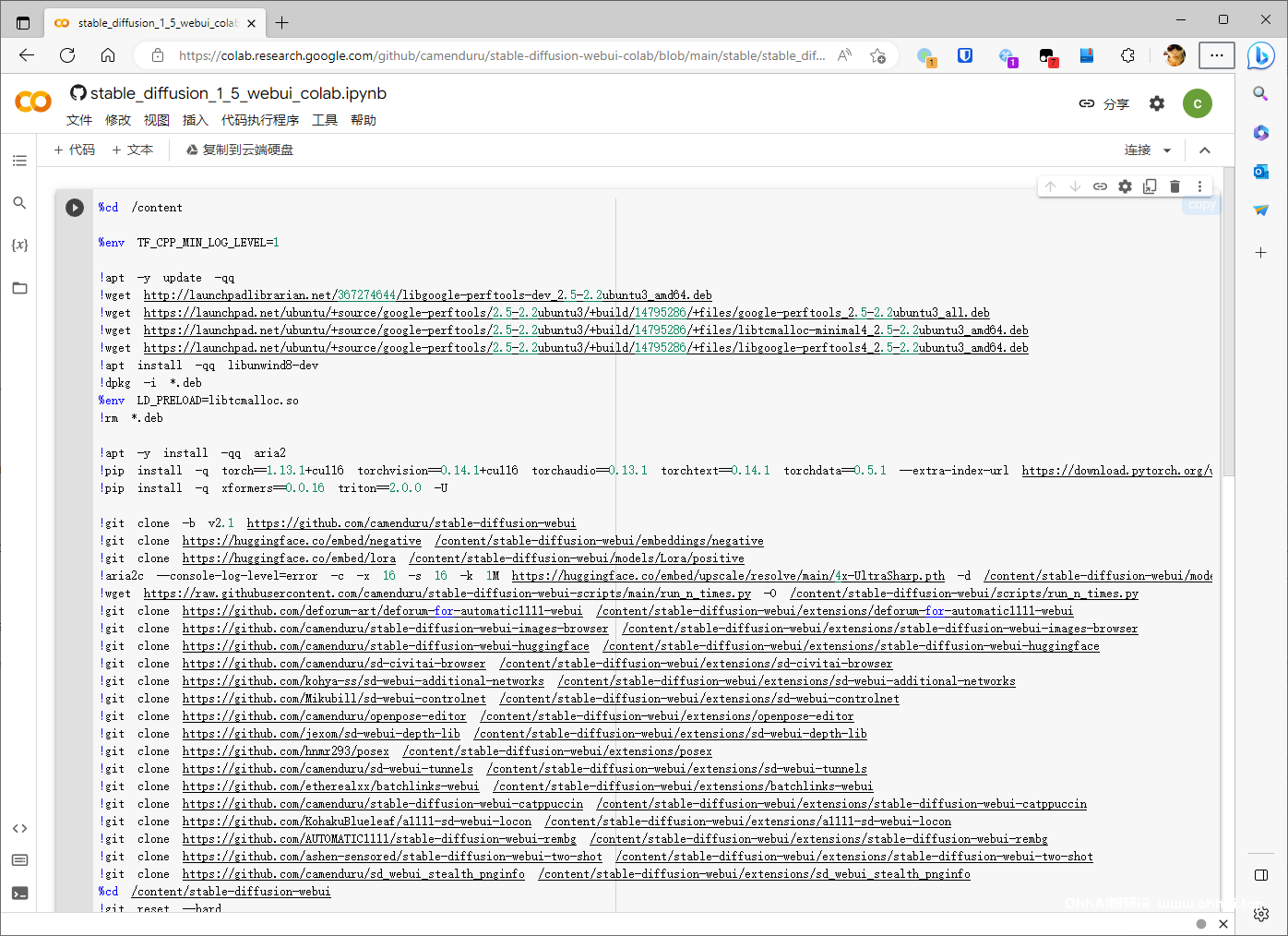Open terminal icon at bottom left

(x=19, y=894)
